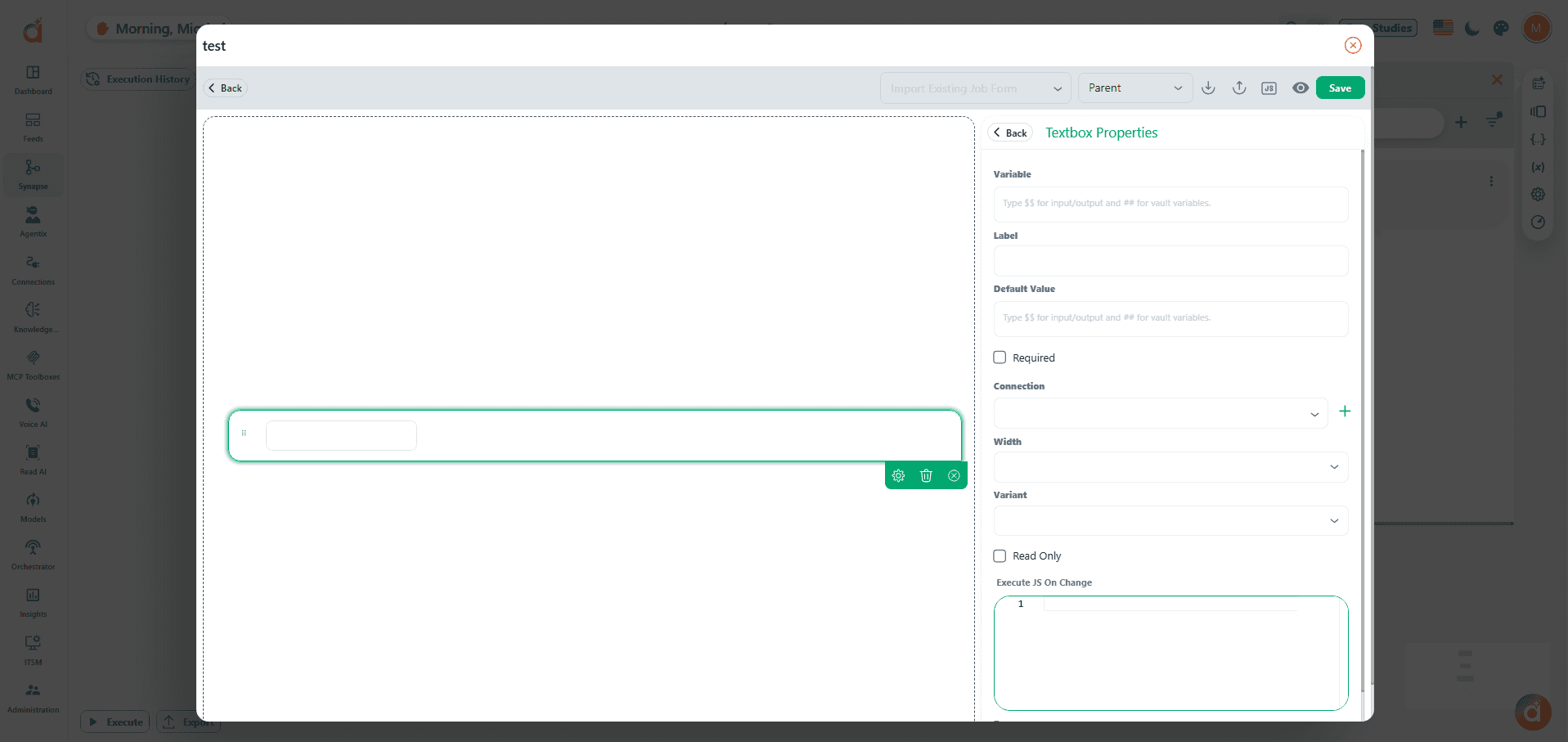This screenshot has height=742, width=1568.
Task: Open the Parent dropdown
Action: pos(1135,88)
